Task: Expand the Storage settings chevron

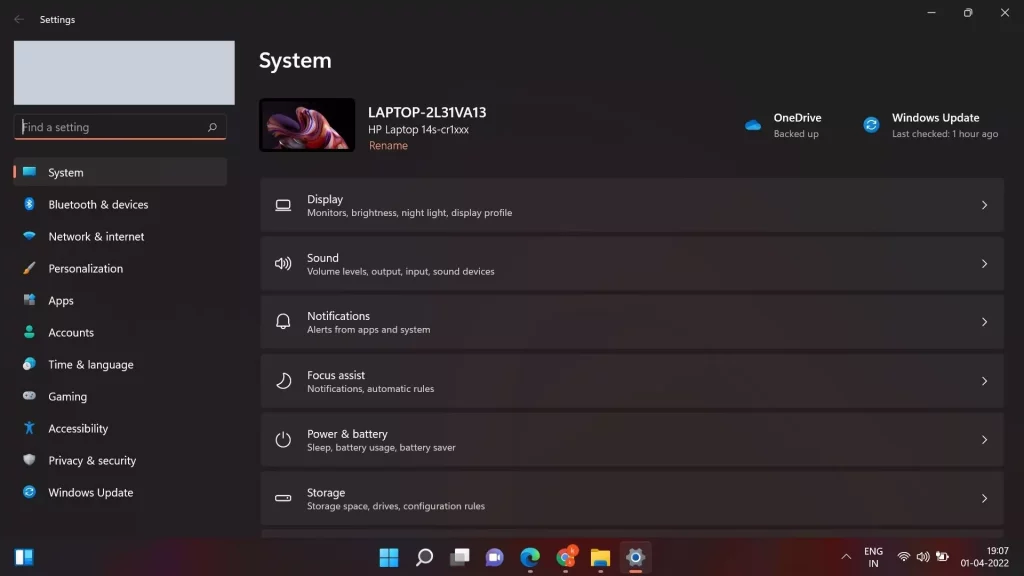Action: pos(984,498)
